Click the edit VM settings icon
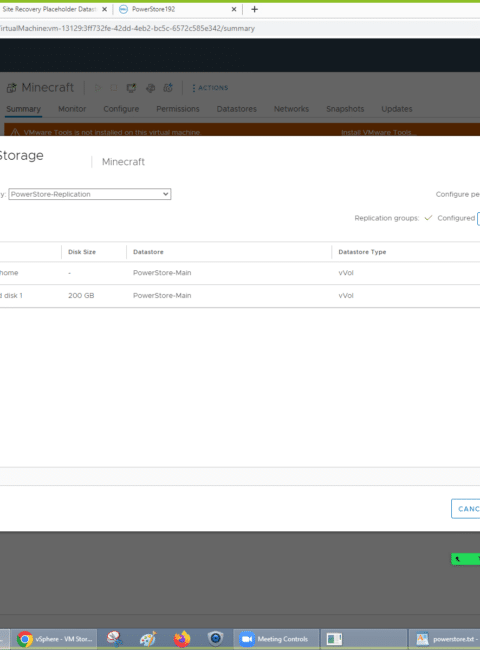The height and width of the screenshot is (650, 480). click(x=150, y=88)
